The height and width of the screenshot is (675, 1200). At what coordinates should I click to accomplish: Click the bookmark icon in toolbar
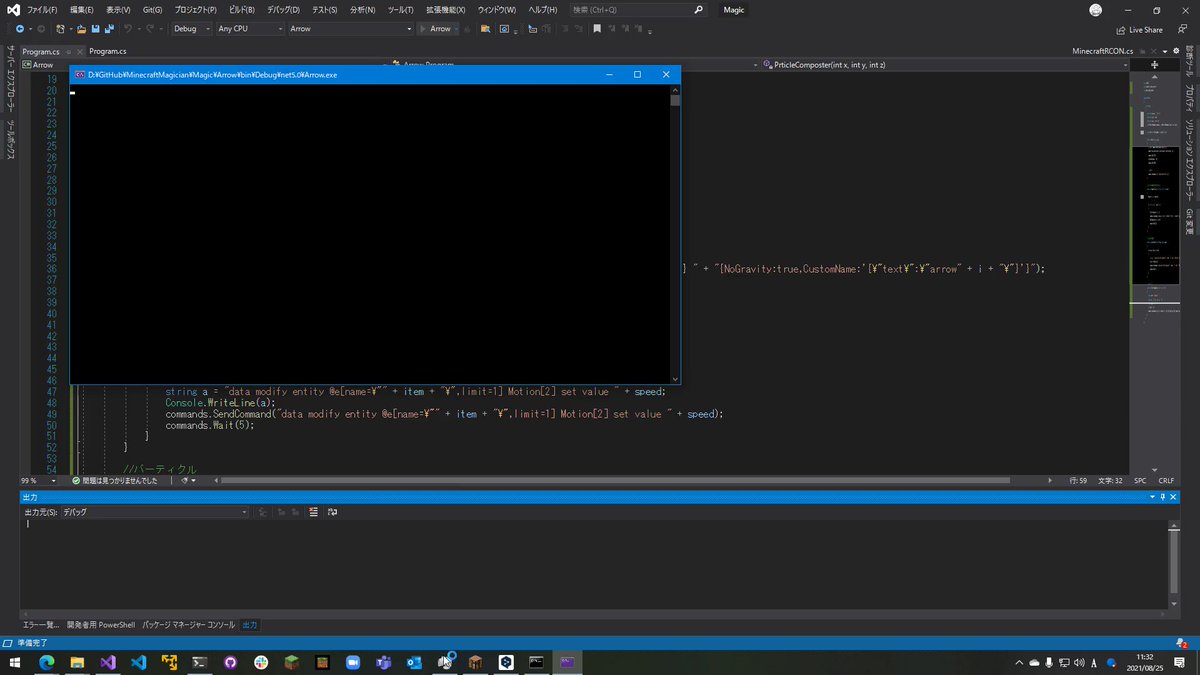(x=597, y=29)
